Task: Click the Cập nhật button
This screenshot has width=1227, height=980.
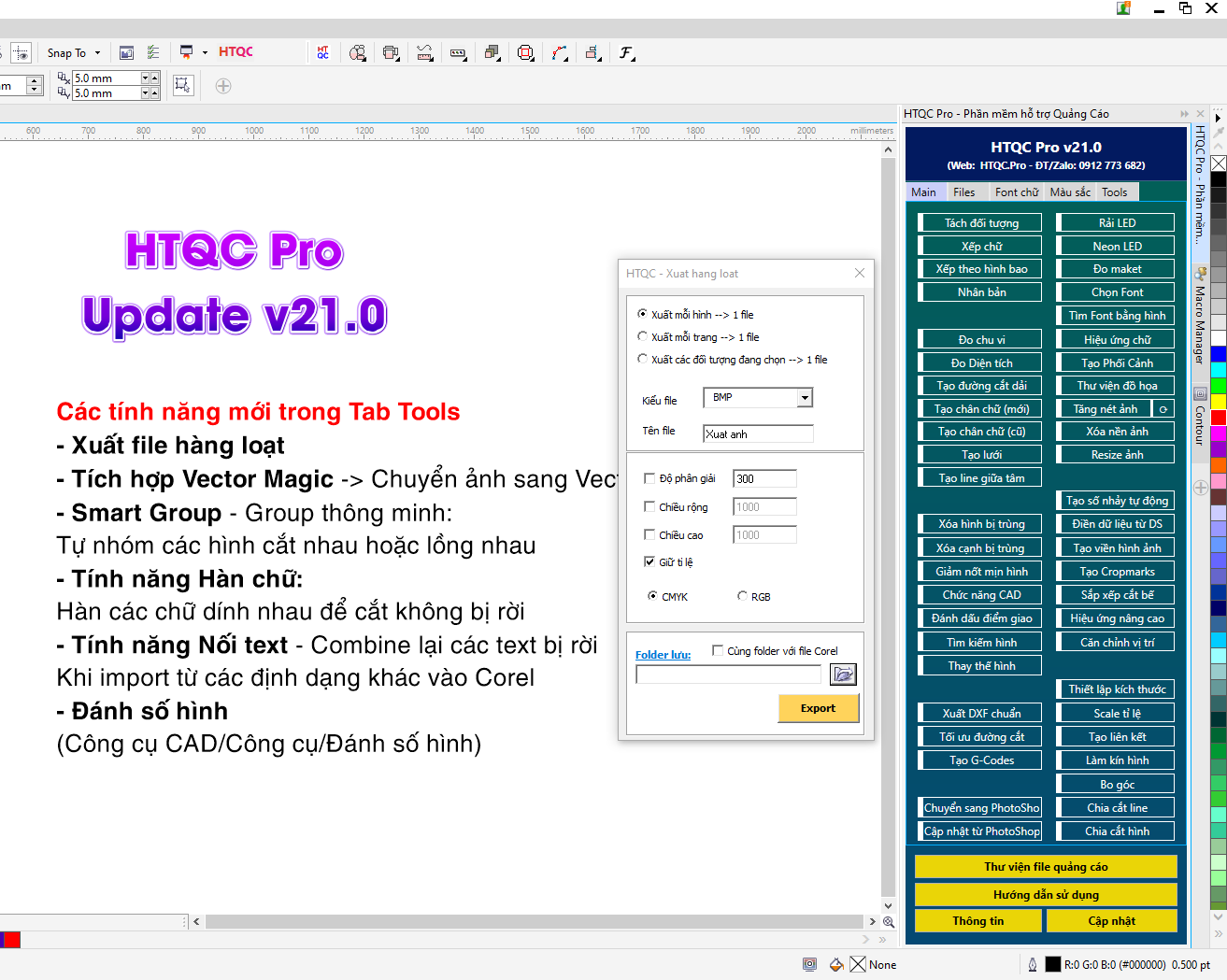Action: coord(1111,920)
